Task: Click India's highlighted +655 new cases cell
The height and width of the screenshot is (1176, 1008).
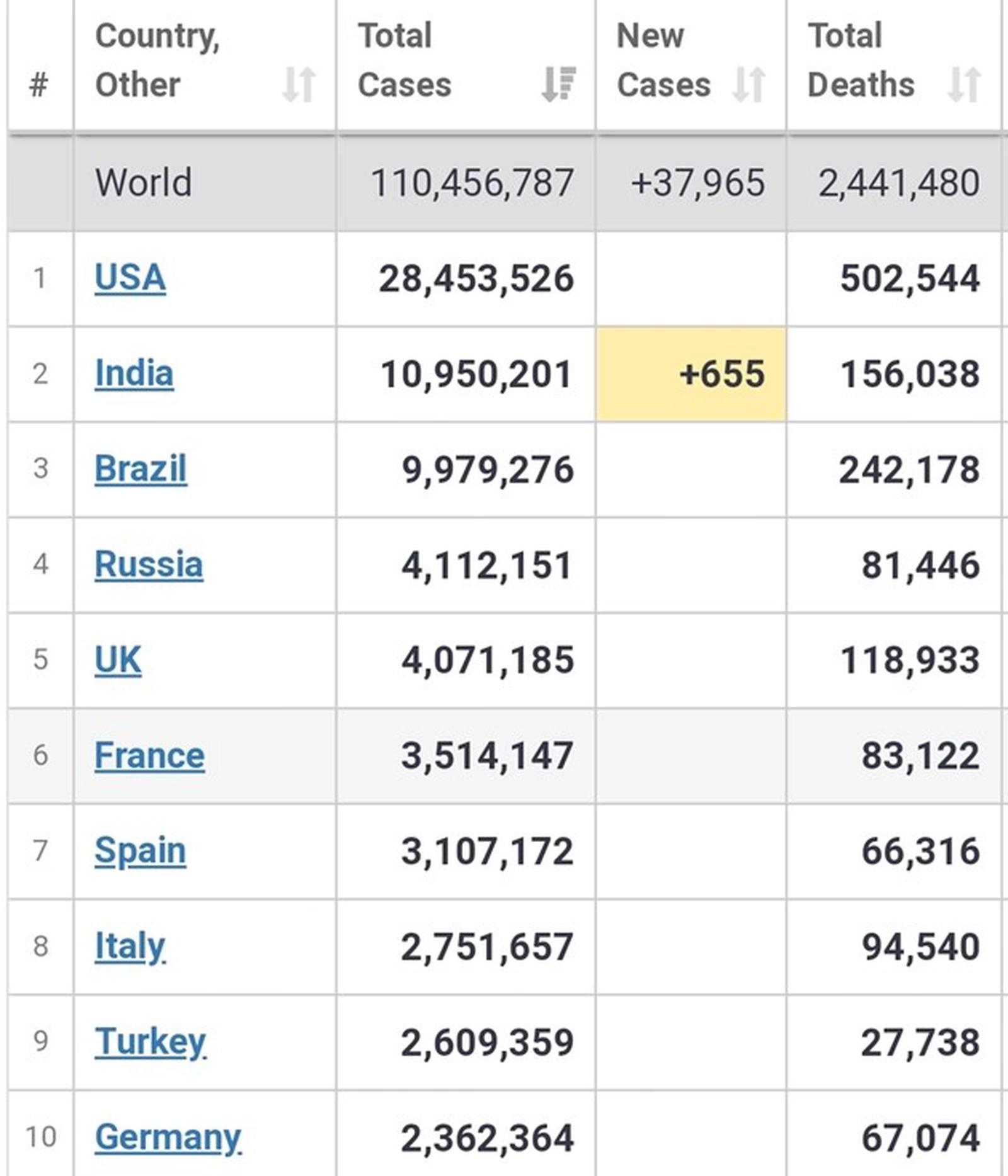Action: point(691,374)
